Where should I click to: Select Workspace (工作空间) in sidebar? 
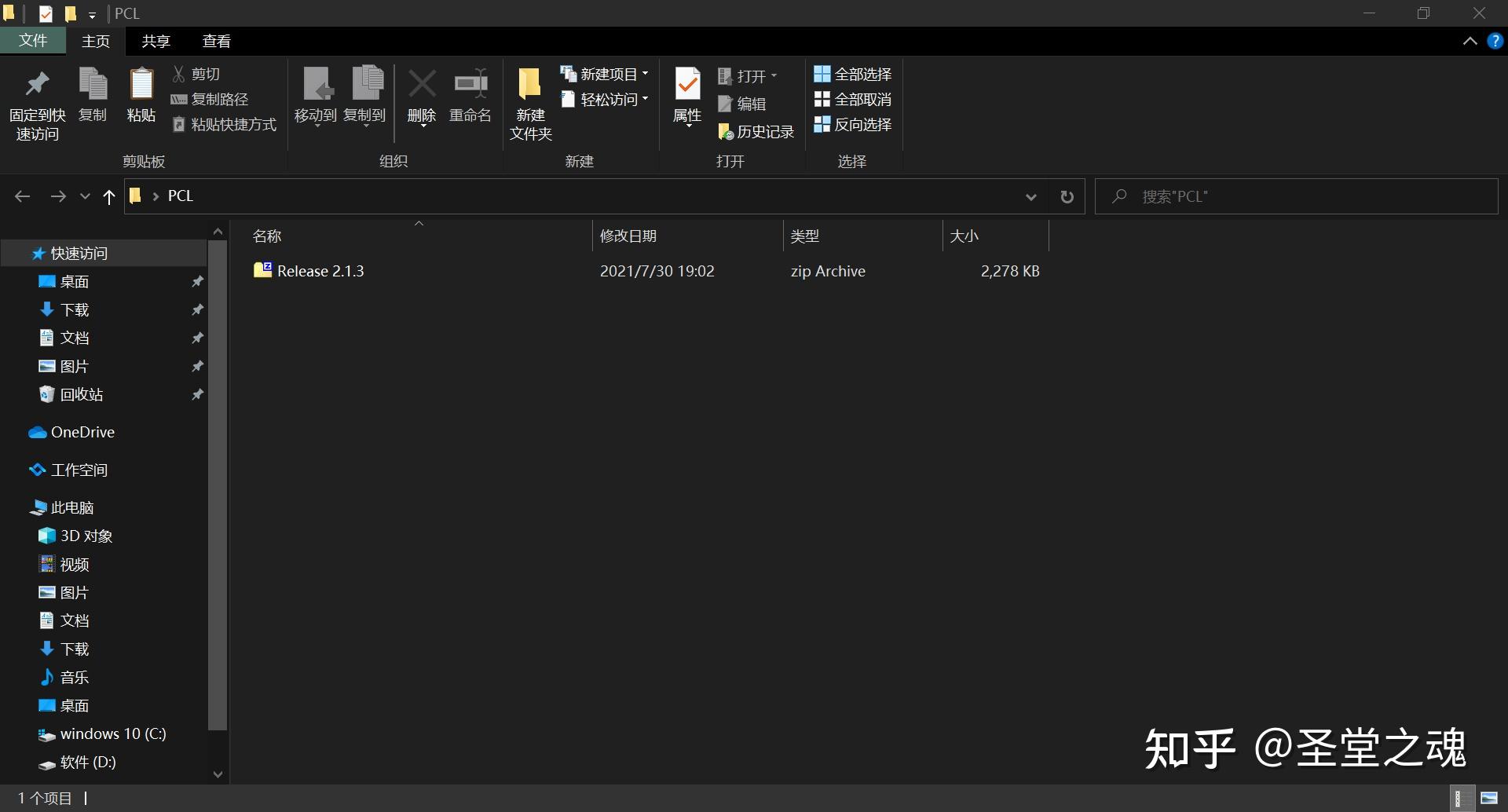[x=104, y=470]
